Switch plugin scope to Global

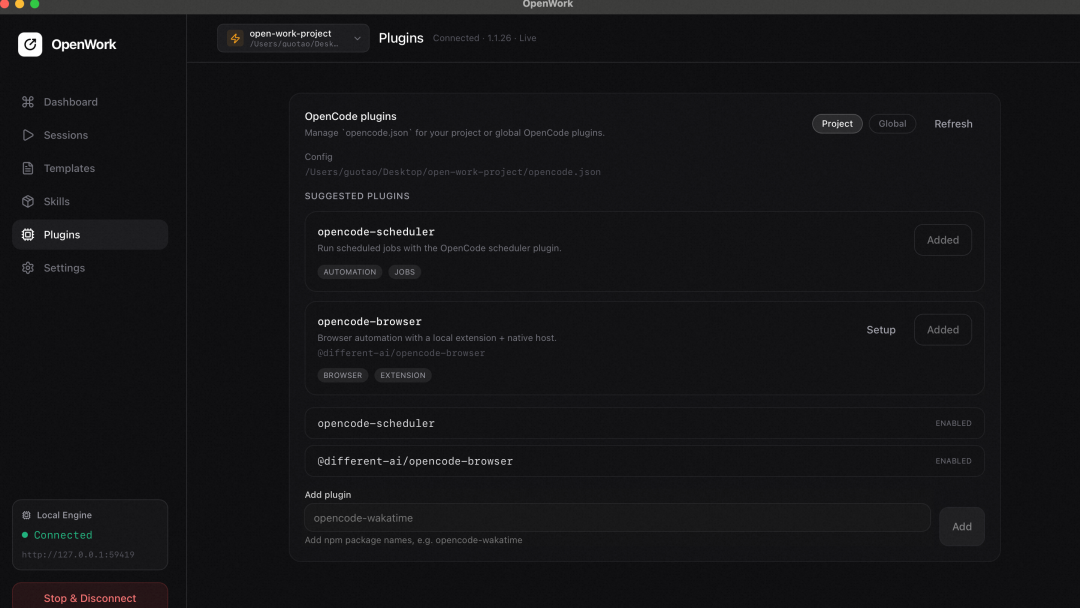point(892,124)
